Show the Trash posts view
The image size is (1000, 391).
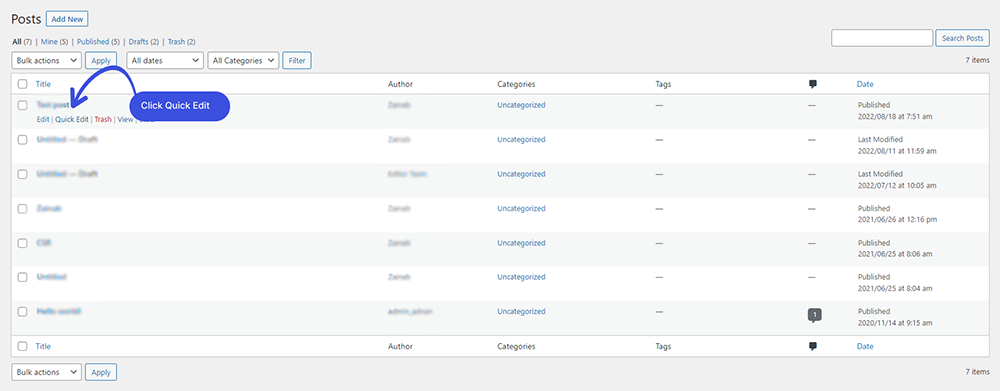(x=176, y=41)
